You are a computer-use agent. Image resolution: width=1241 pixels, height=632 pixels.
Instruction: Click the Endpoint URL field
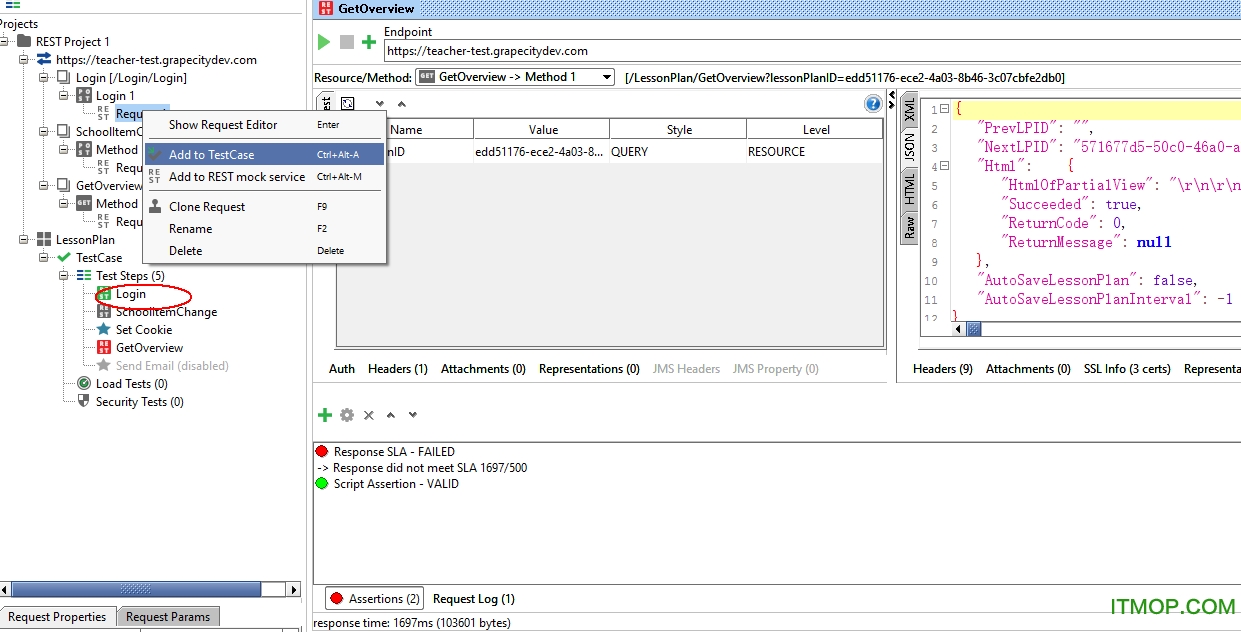click(x=812, y=51)
